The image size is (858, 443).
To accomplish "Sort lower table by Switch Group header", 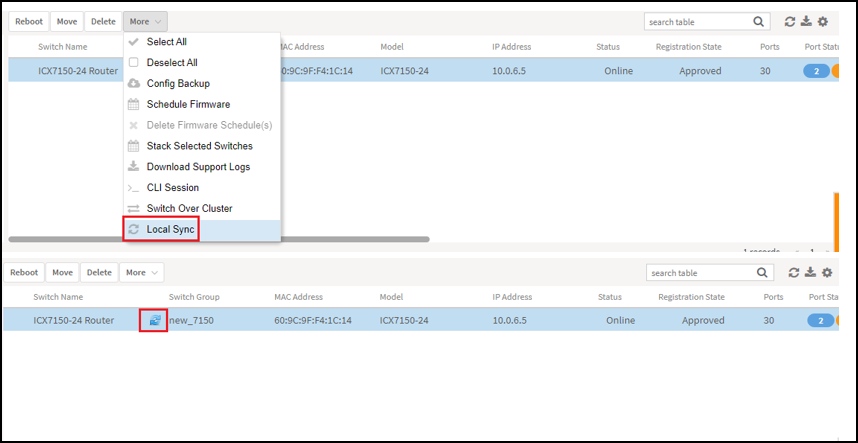I will (x=194, y=297).
